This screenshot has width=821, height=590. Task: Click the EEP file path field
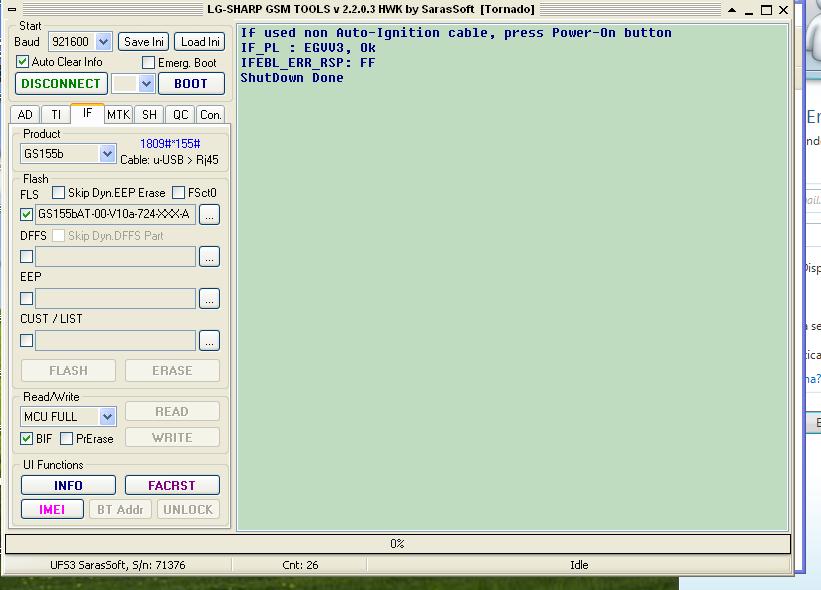pyautogui.click(x=116, y=298)
